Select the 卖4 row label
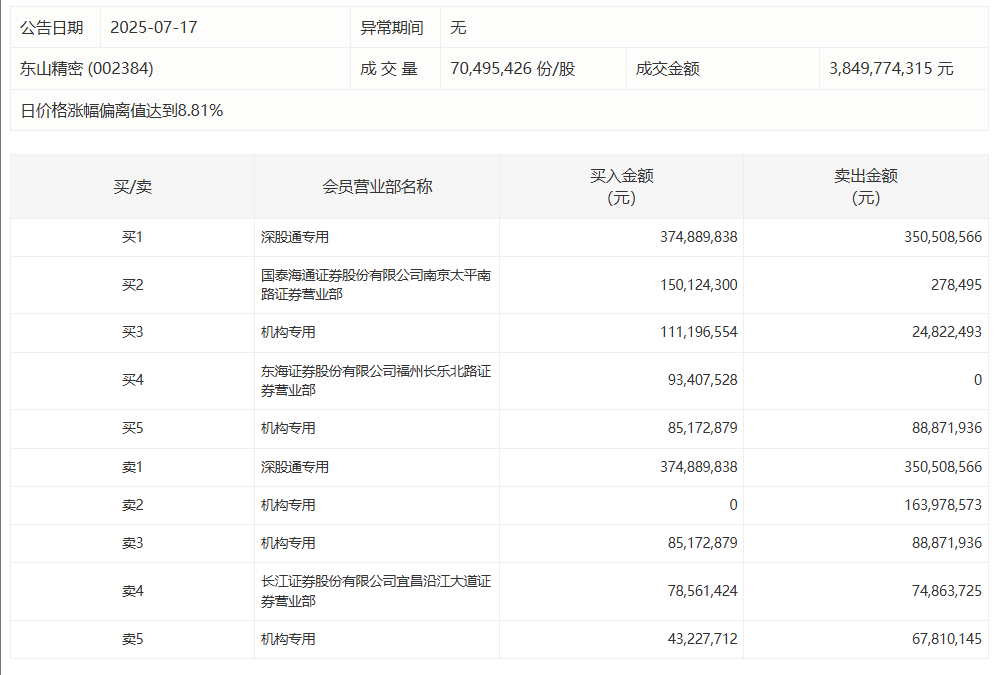 click(132, 591)
